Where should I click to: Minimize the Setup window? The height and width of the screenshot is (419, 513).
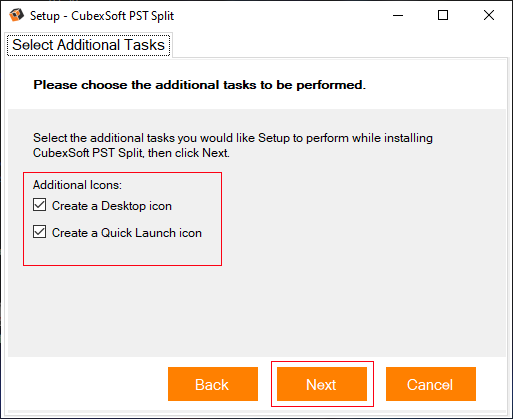(398, 15)
